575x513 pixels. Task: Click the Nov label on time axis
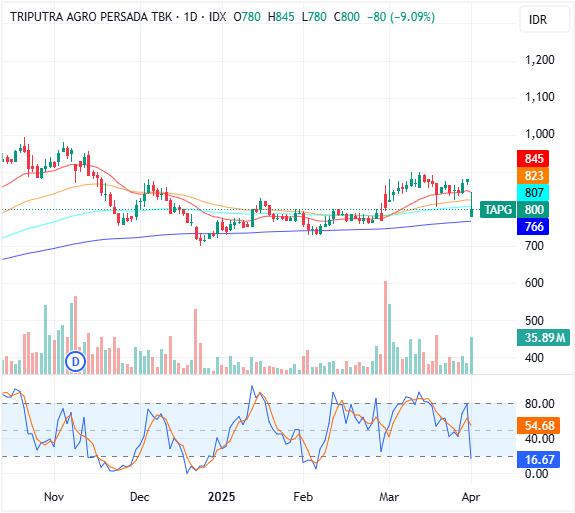pyautogui.click(x=54, y=497)
